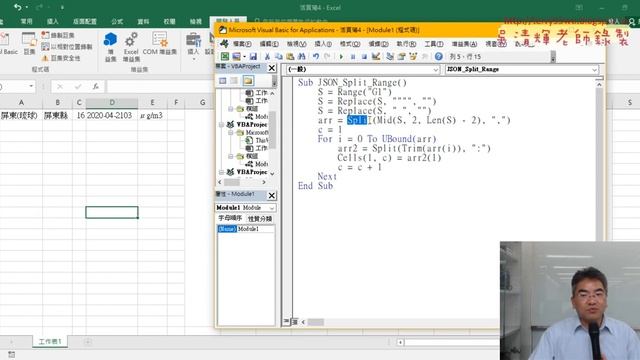640x360 pixels.
Task: Open the VBA 偵錯(D) menu
Action: 378,44
